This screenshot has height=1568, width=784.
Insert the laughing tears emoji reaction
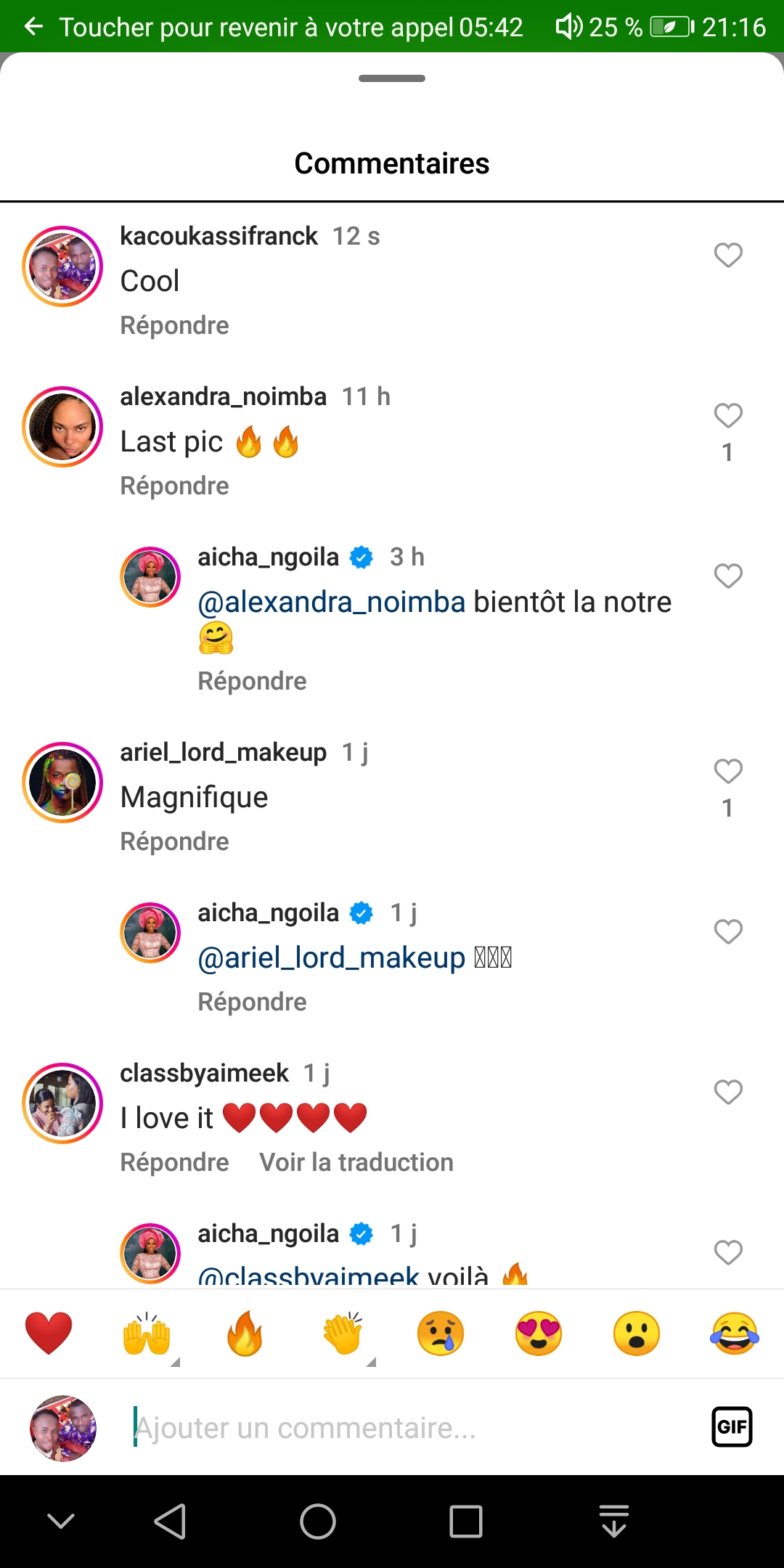pos(735,1334)
